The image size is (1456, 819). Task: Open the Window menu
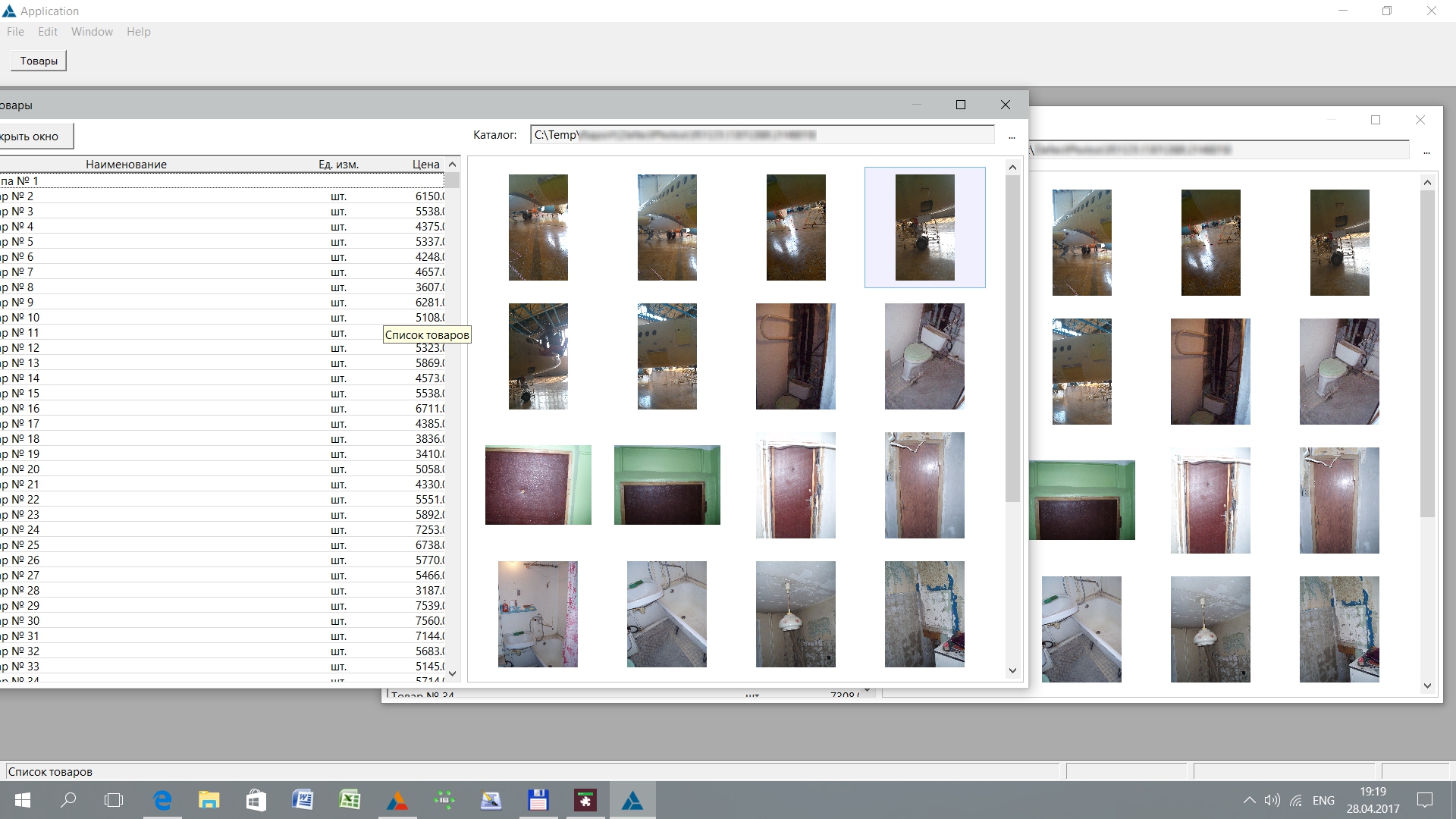point(92,32)
